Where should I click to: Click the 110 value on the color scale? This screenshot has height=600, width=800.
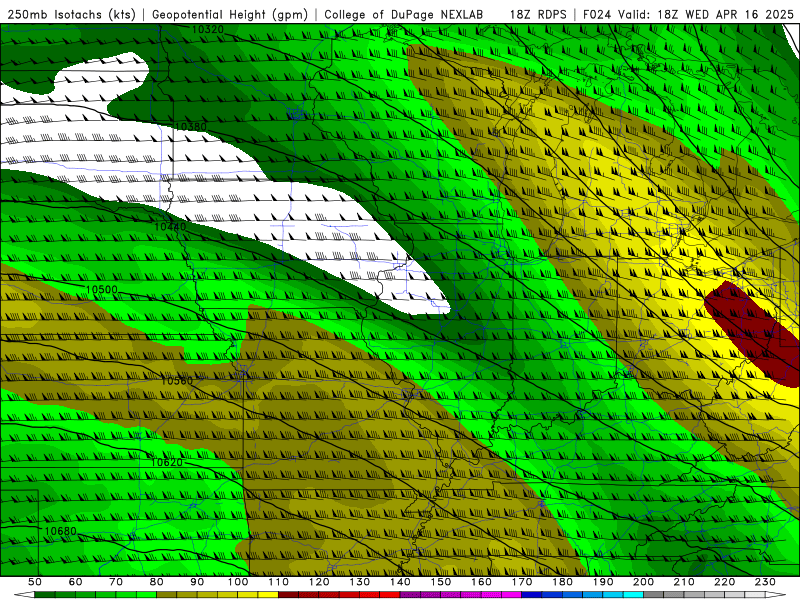click(279, 582)
